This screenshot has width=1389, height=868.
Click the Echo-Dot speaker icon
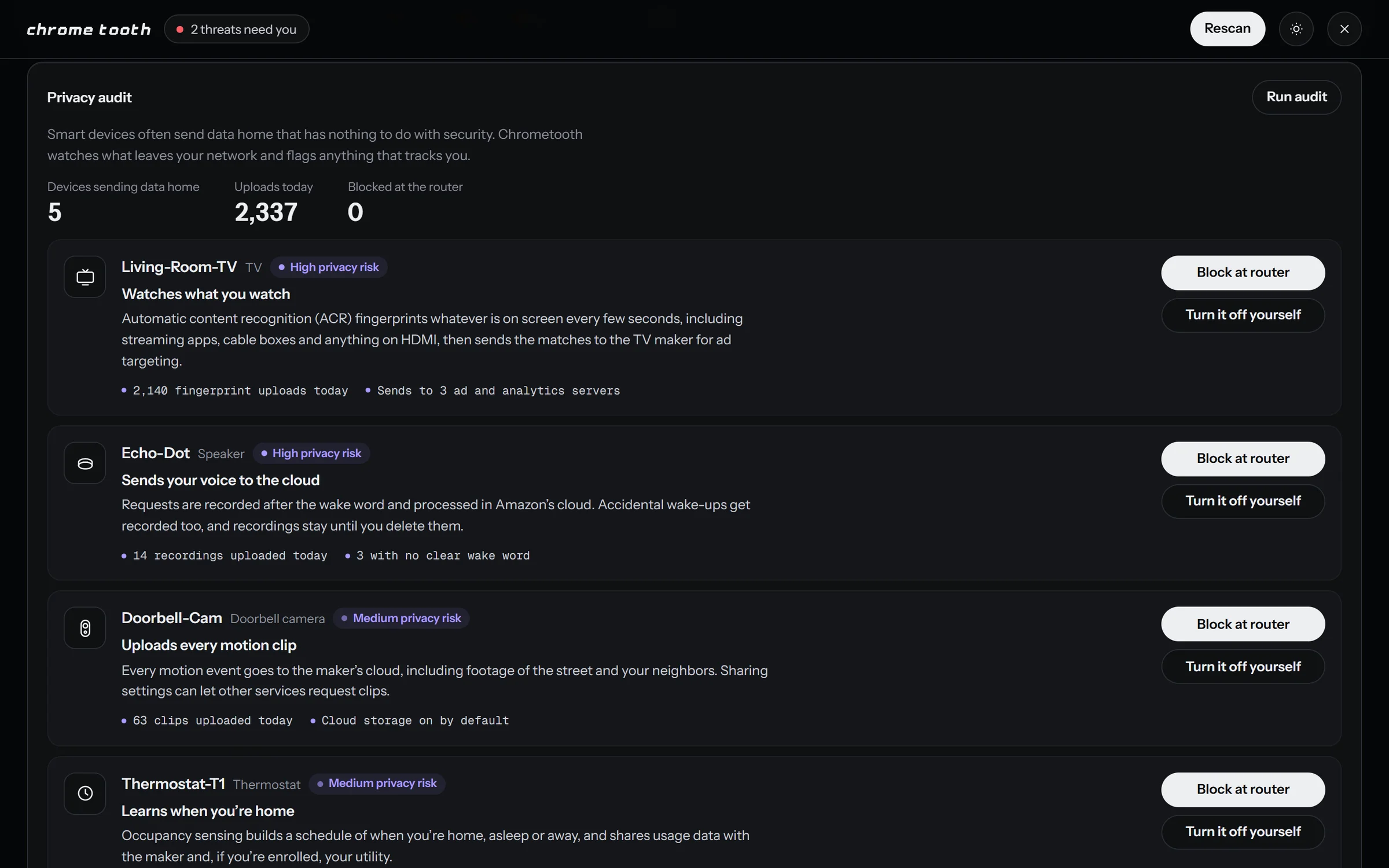85,463
